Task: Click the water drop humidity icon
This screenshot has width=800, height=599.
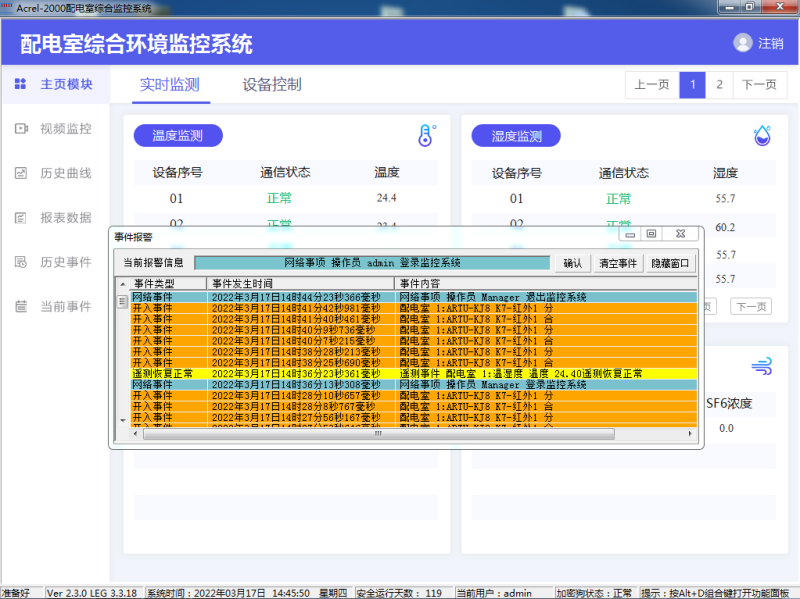Action: point(762,136)
